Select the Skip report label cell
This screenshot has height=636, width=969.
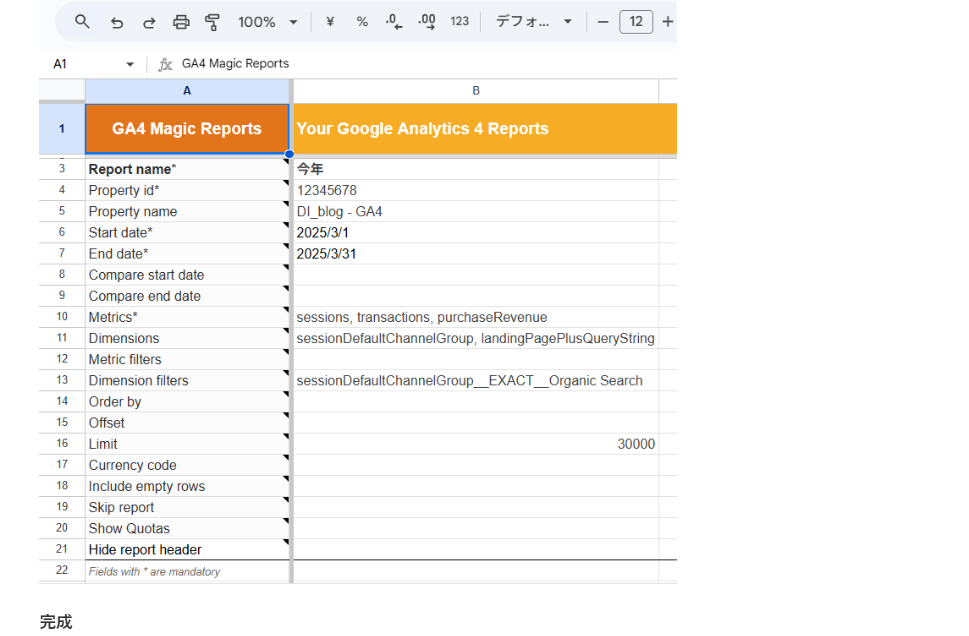click(x=187, y=507)
